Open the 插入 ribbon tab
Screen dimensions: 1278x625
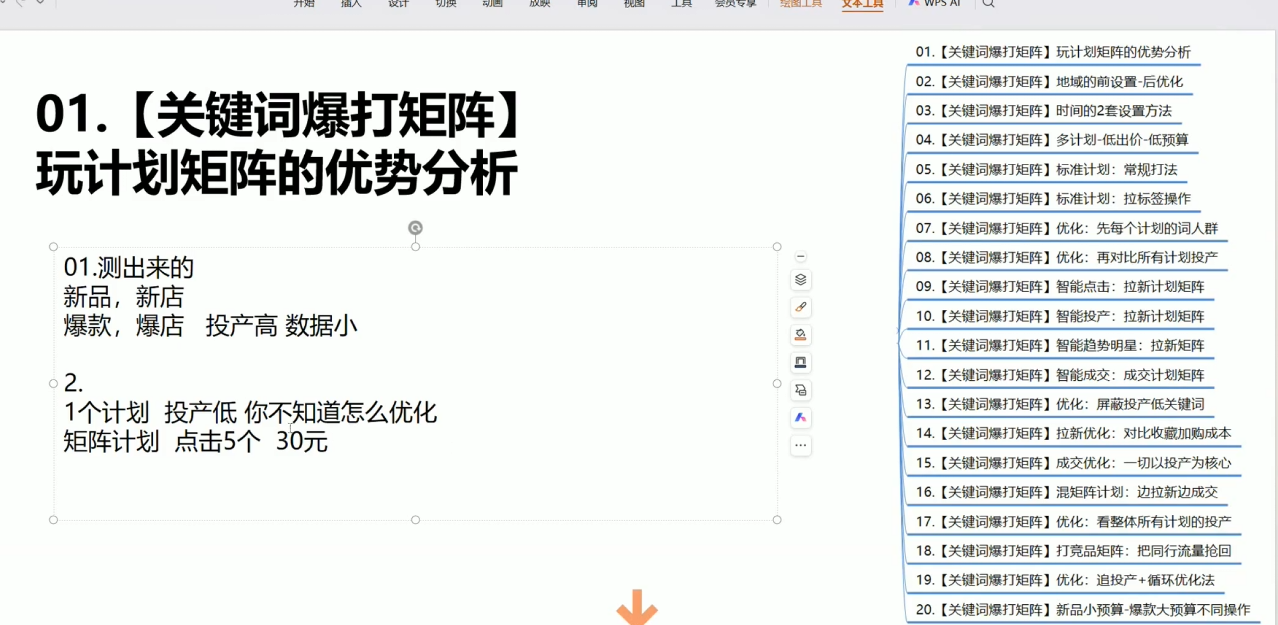pyautogui.click(x=351, y=4)
